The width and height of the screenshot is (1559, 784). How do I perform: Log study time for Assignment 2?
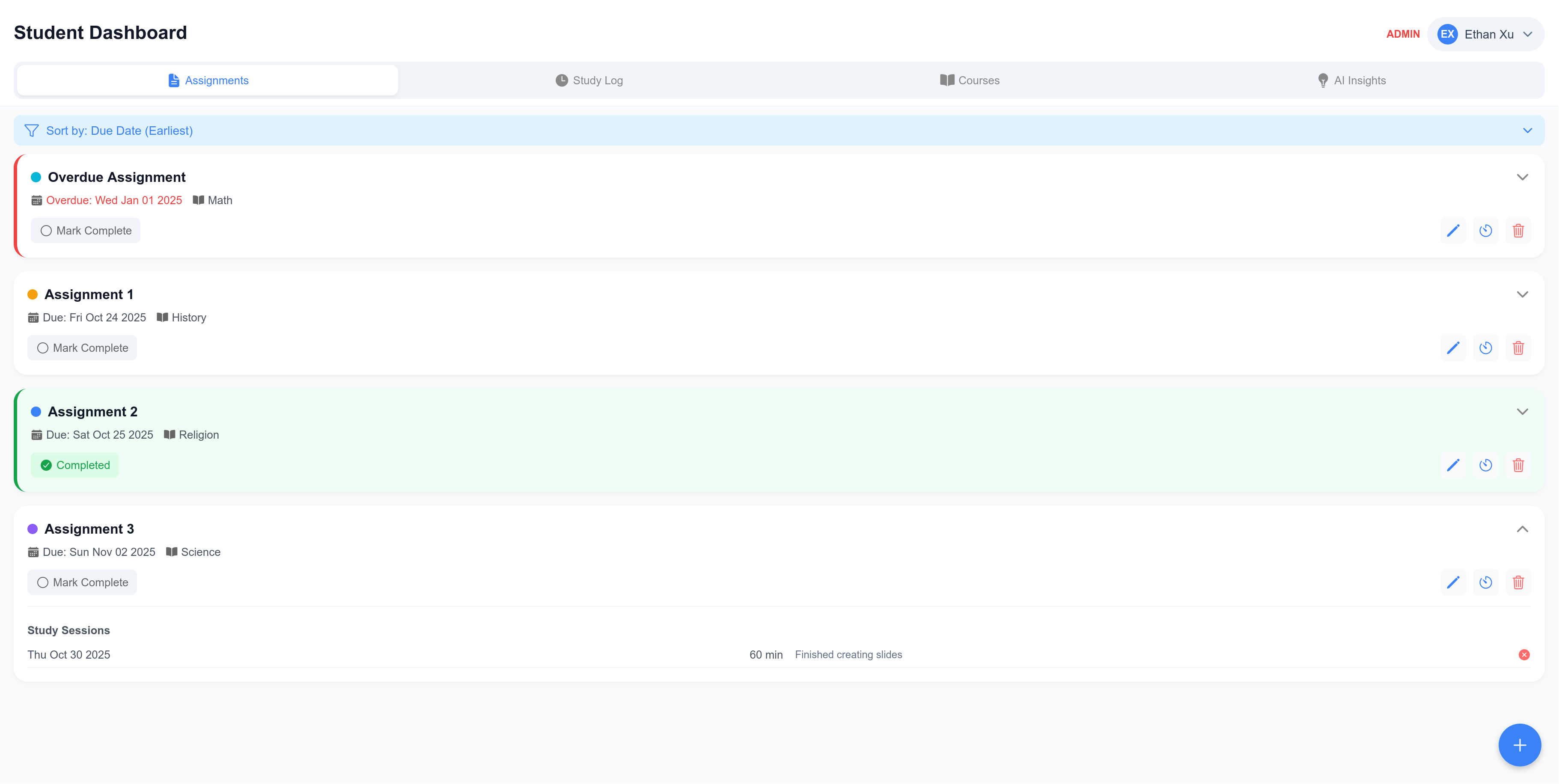tap(1486, 465)
